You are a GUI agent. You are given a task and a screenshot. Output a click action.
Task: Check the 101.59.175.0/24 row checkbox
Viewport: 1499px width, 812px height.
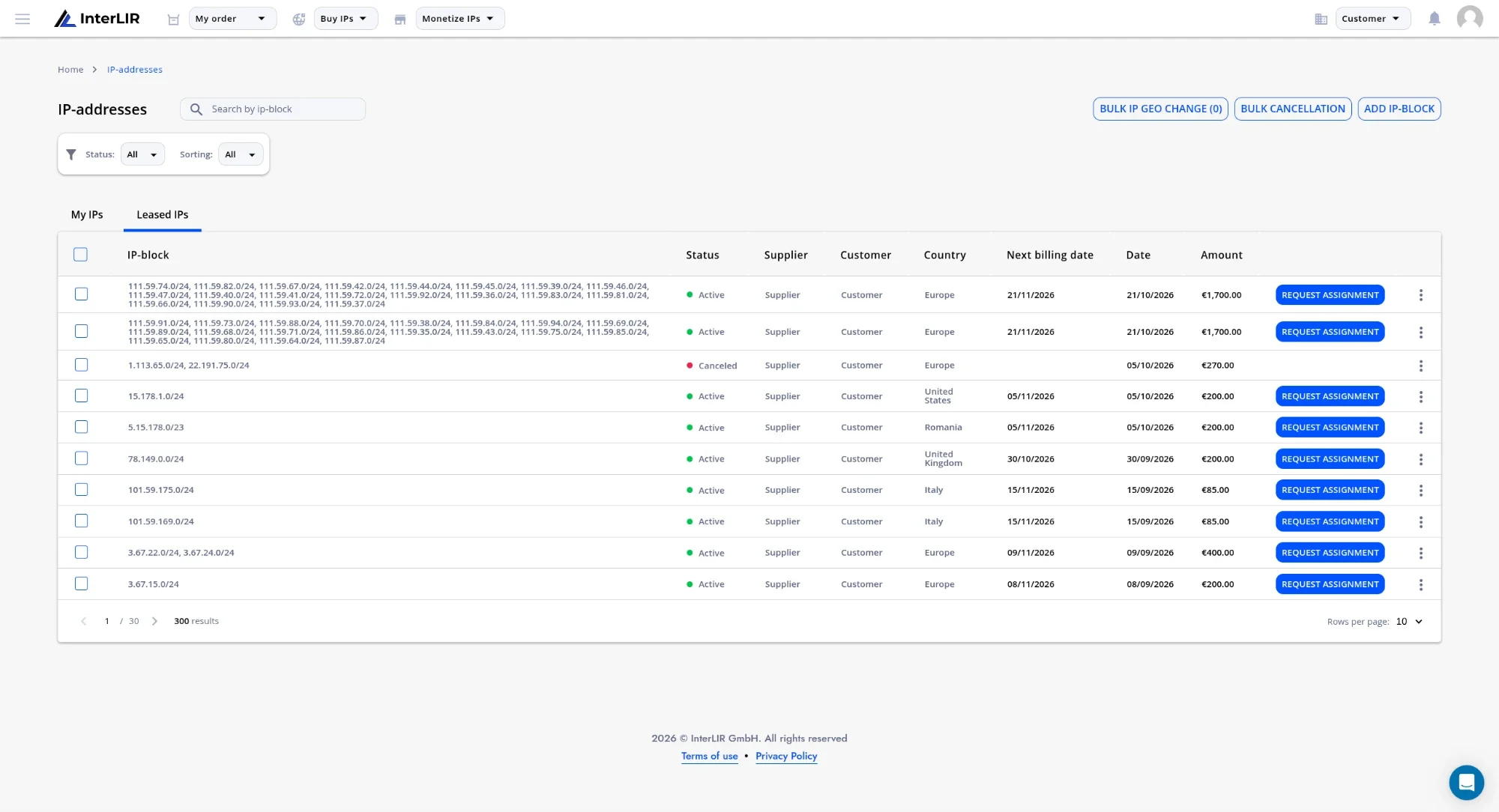(81, 489)
